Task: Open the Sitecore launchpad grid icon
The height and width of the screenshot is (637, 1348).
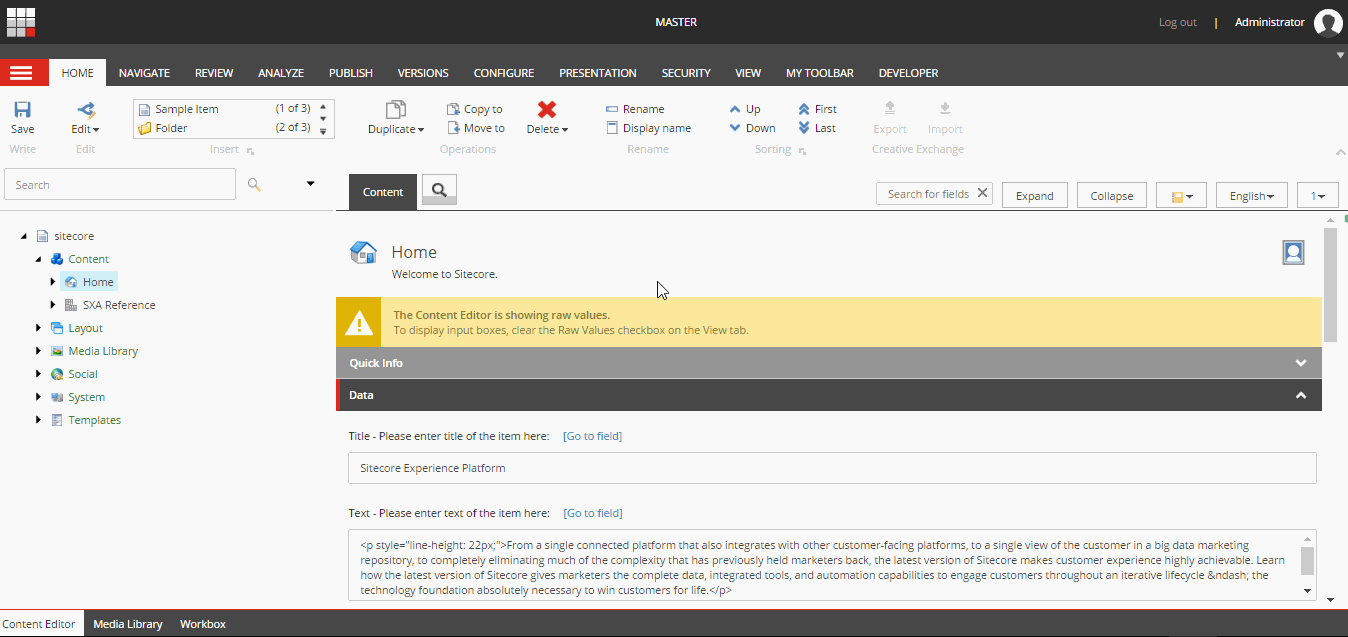Action: coord(21,21)
